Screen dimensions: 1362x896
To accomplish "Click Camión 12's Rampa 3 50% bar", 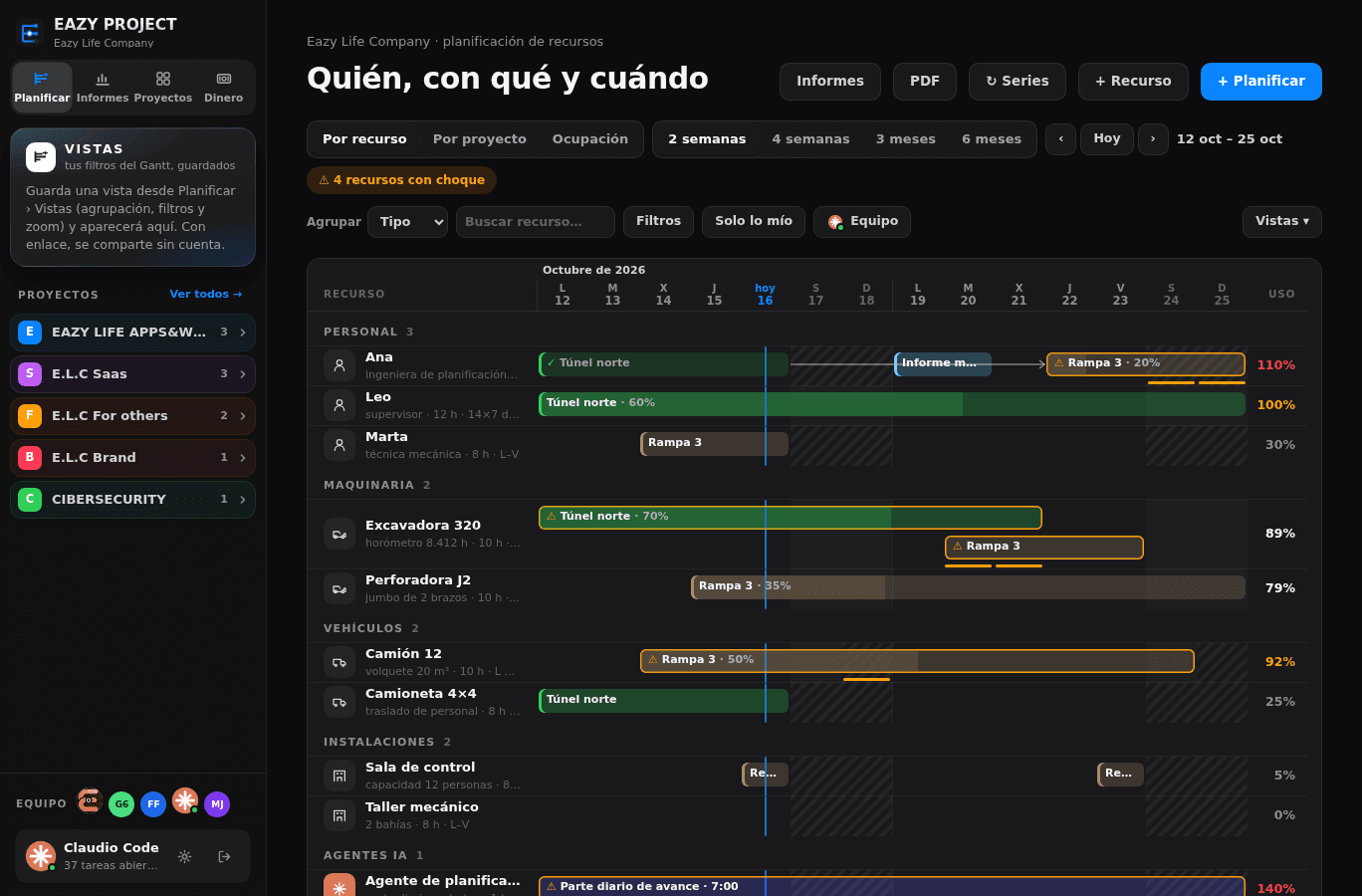I will click(917, 661).
